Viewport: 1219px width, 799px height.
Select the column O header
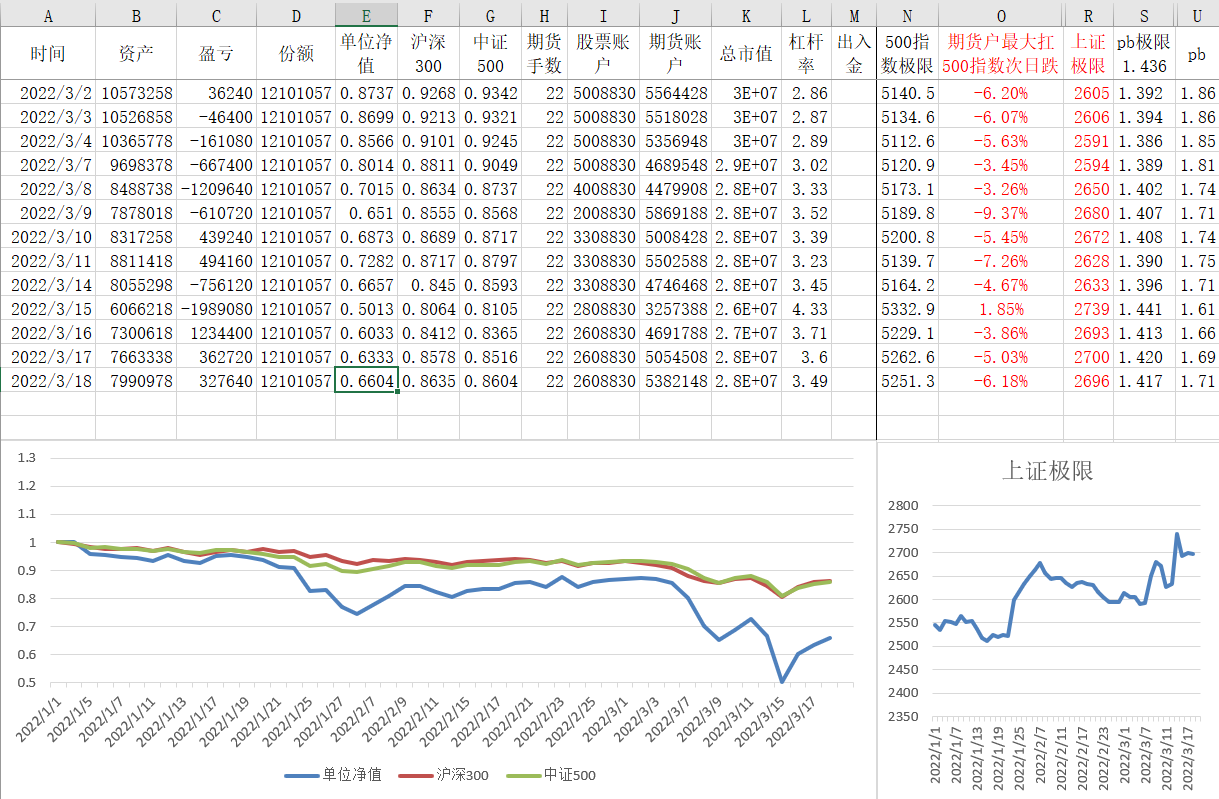(x=1001, y=15)
